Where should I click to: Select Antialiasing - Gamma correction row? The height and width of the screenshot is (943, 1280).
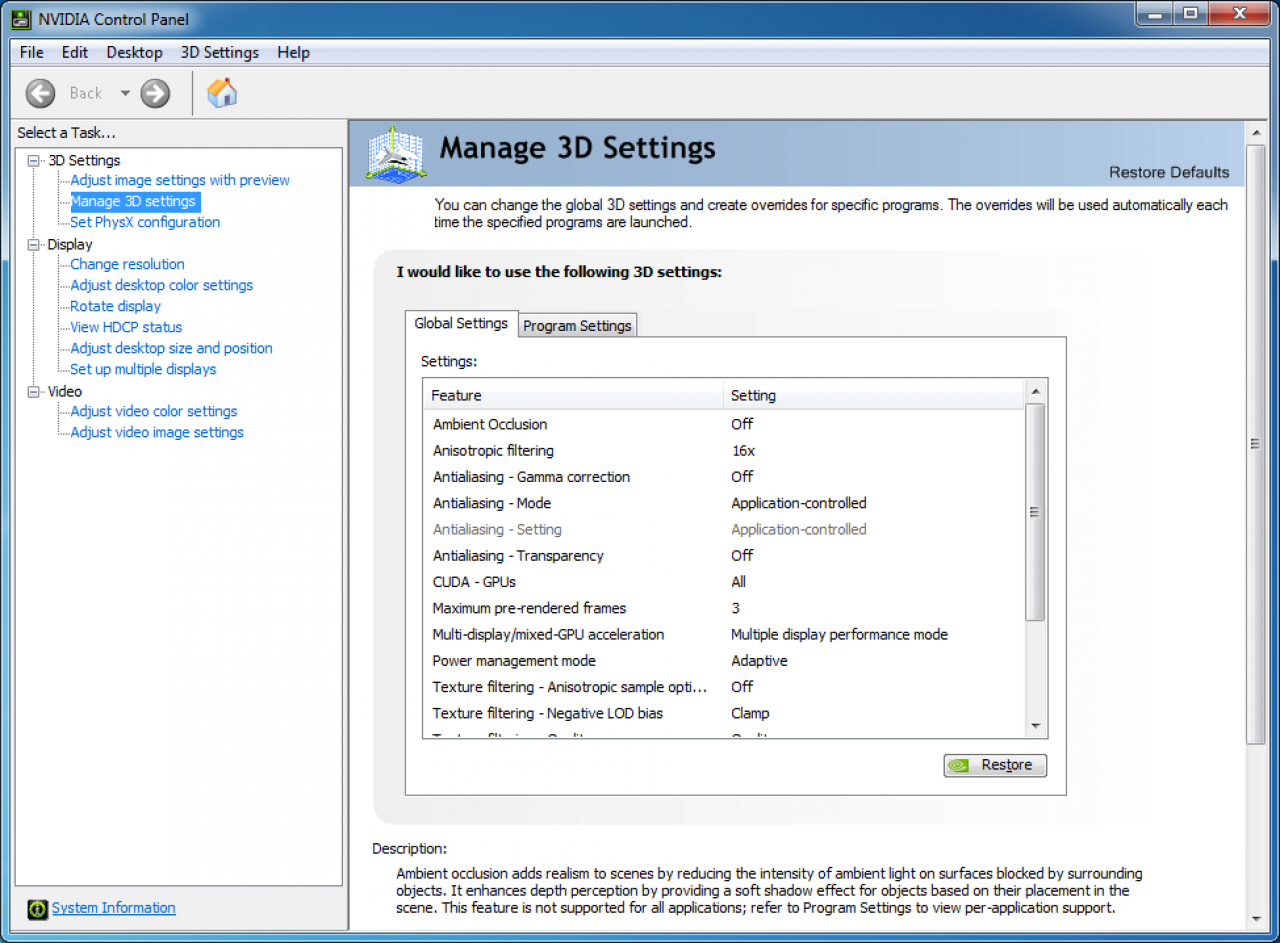(x=724, y=477)
